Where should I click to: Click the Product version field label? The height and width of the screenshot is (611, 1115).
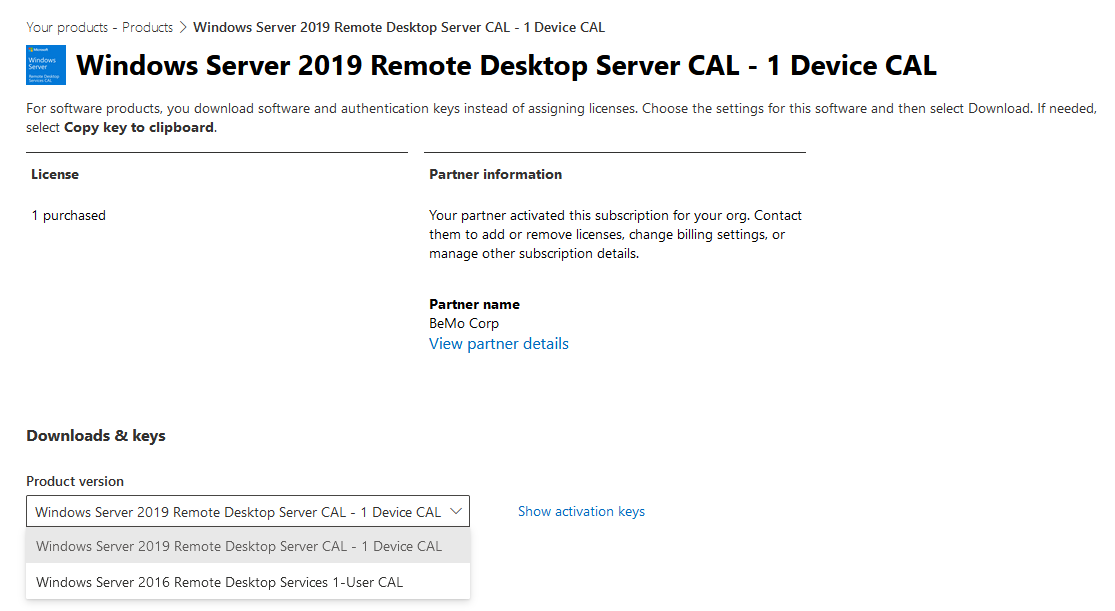(x=75, y=481)
